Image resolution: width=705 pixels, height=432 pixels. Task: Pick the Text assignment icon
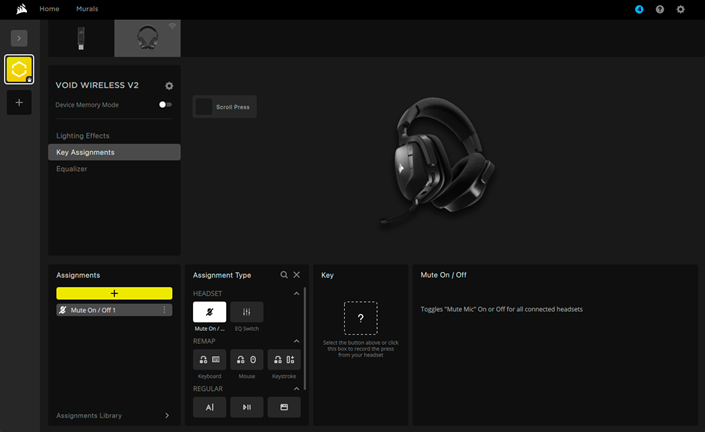point(209,407)
